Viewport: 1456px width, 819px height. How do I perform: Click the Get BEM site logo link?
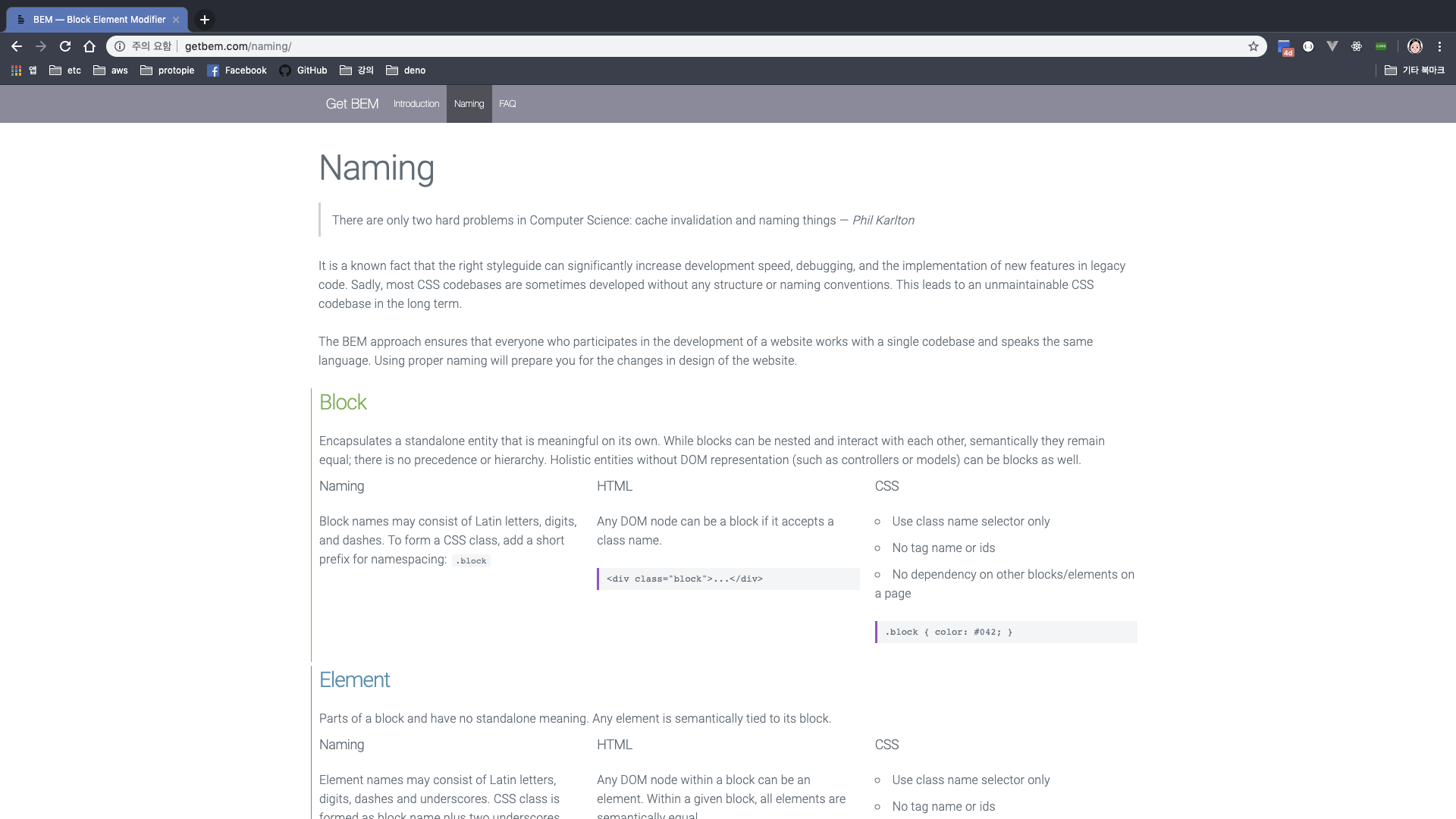[352, 104]
